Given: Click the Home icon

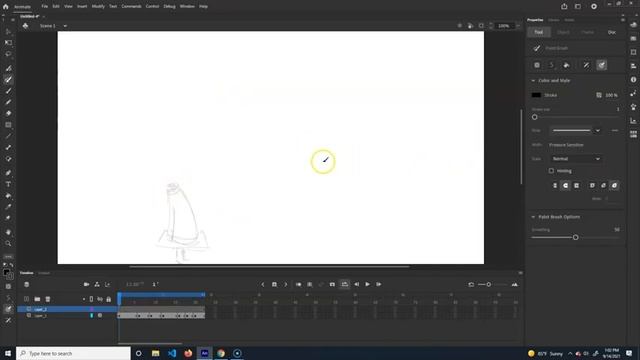Looking at the screenshot, I should pyautogui.click(x=5, y=7).
